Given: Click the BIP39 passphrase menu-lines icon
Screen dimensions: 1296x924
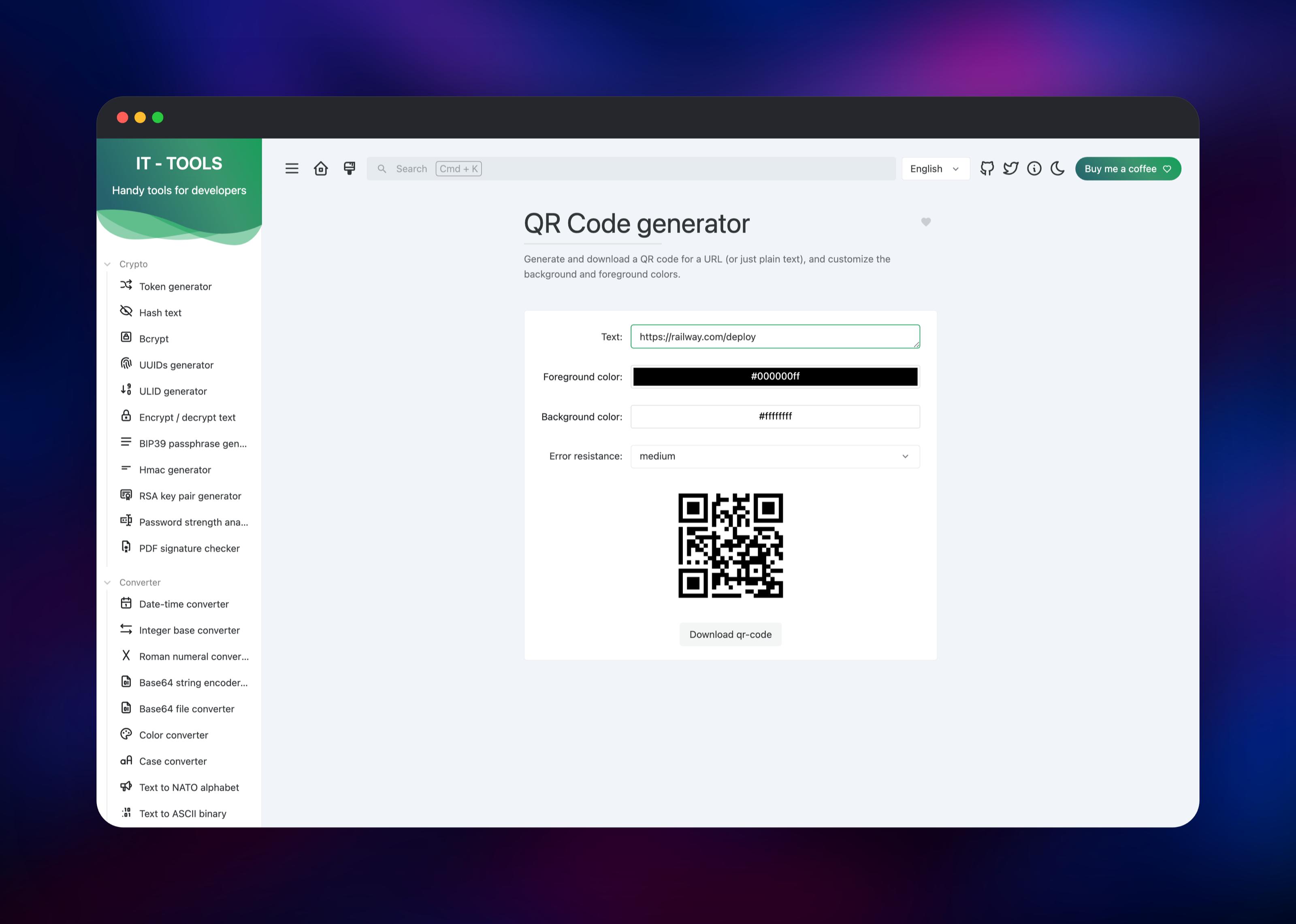Looking at the screenshot, I should (x=126, y=441).
